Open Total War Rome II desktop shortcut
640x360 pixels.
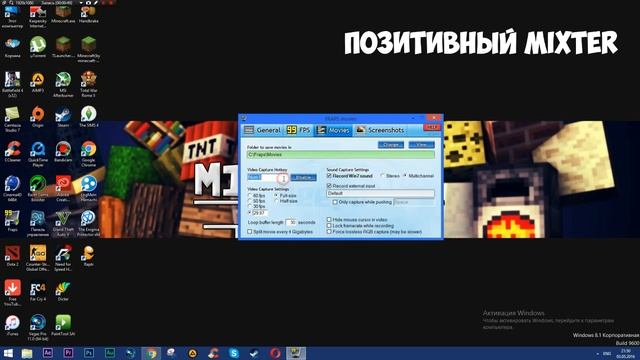(x=88, y=84)
